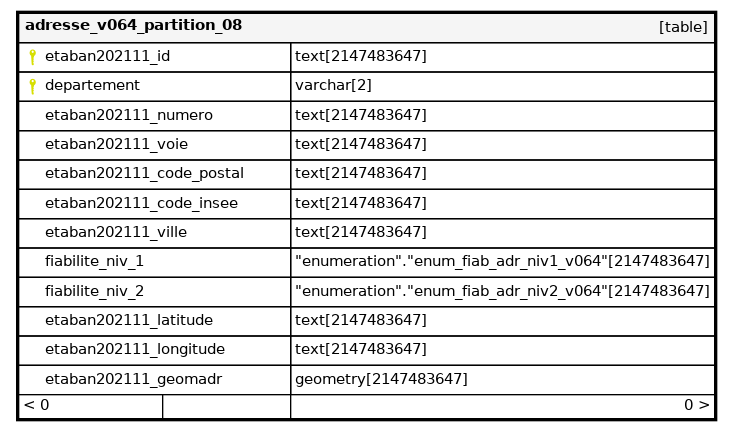Click the etaban202111_ville column
The height and width of the screenshot is (432, 733).
[116, 232]
